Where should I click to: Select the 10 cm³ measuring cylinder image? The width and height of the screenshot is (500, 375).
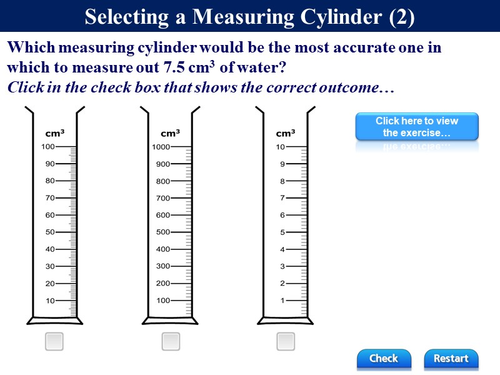click(x=285, y=215)
